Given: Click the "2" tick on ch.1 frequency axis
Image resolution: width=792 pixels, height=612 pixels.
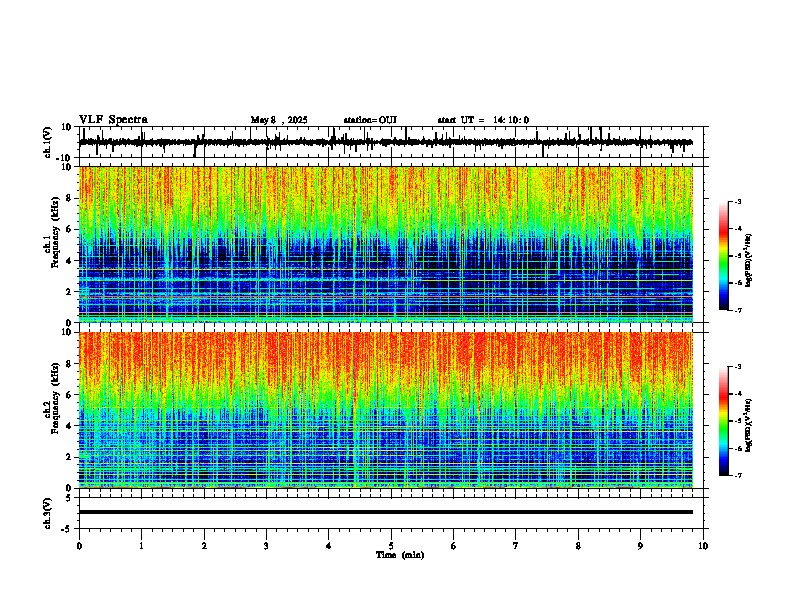Looking at the screenshot, I should click(x=70, y=292).
